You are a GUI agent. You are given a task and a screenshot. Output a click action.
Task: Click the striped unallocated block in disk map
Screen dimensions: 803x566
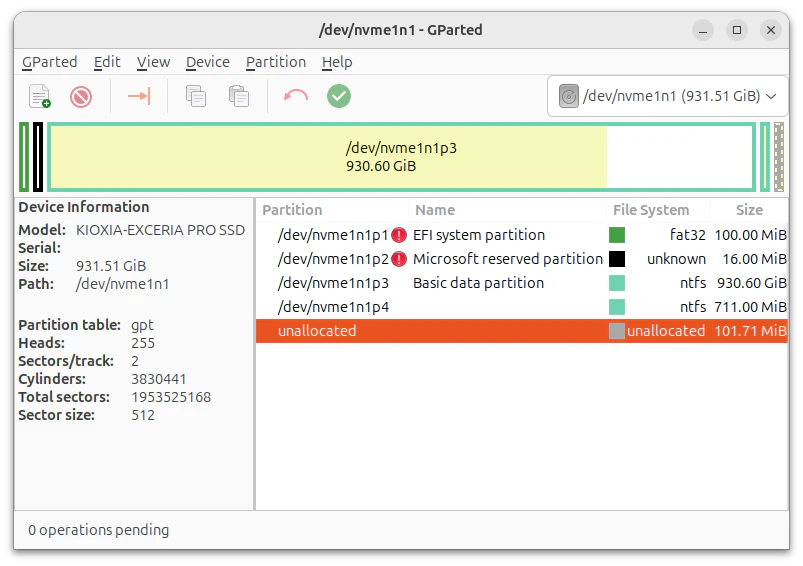point(779,157)
